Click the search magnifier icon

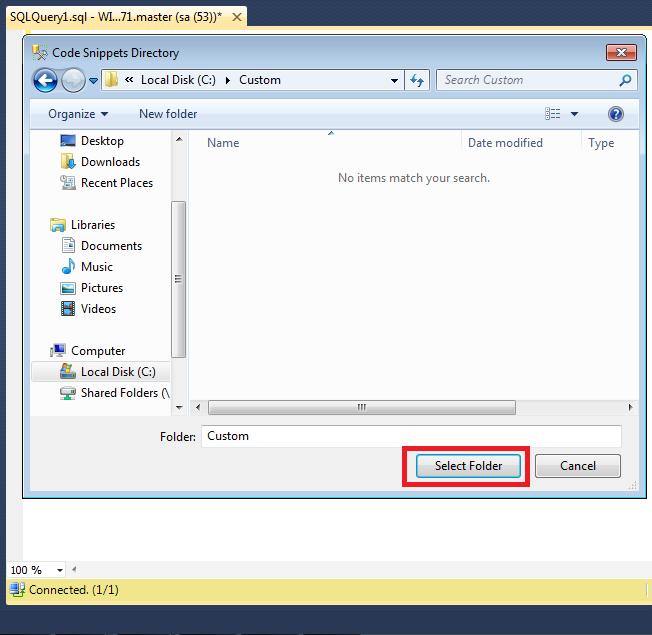[x=626, y=80]
